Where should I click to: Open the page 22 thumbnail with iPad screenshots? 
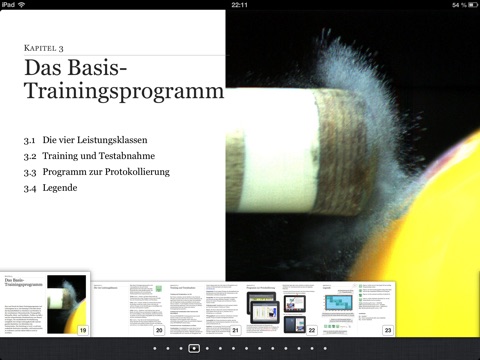point(281,309)
